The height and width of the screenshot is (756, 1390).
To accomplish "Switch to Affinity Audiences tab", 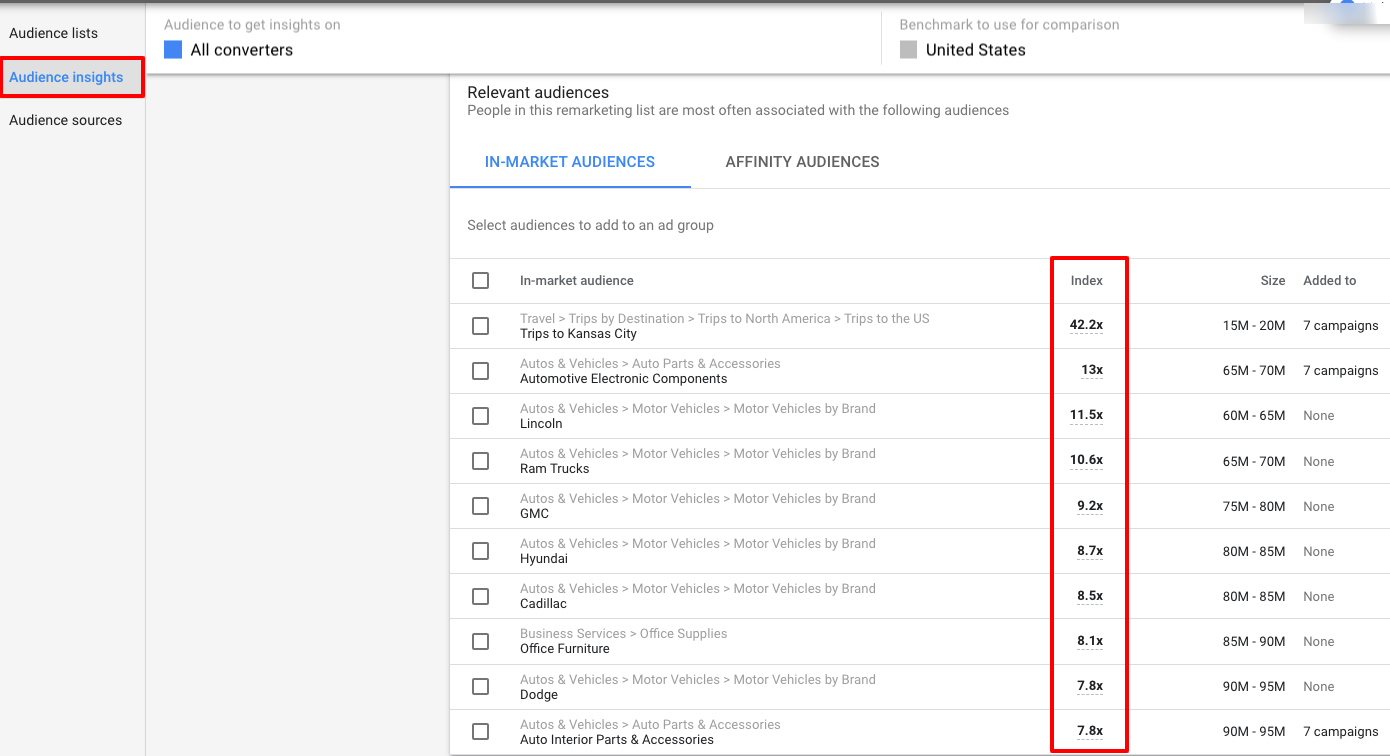I will [x=802, y=161].
